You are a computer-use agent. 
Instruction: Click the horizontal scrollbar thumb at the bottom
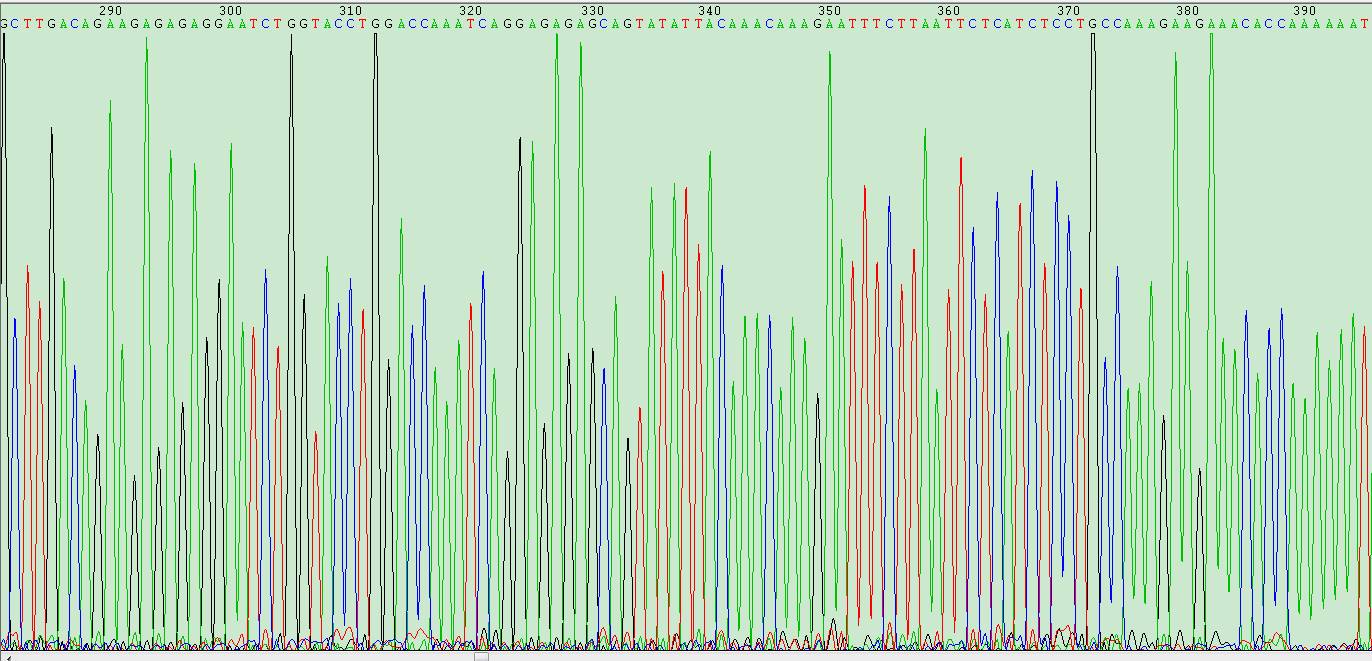[481, 657]
